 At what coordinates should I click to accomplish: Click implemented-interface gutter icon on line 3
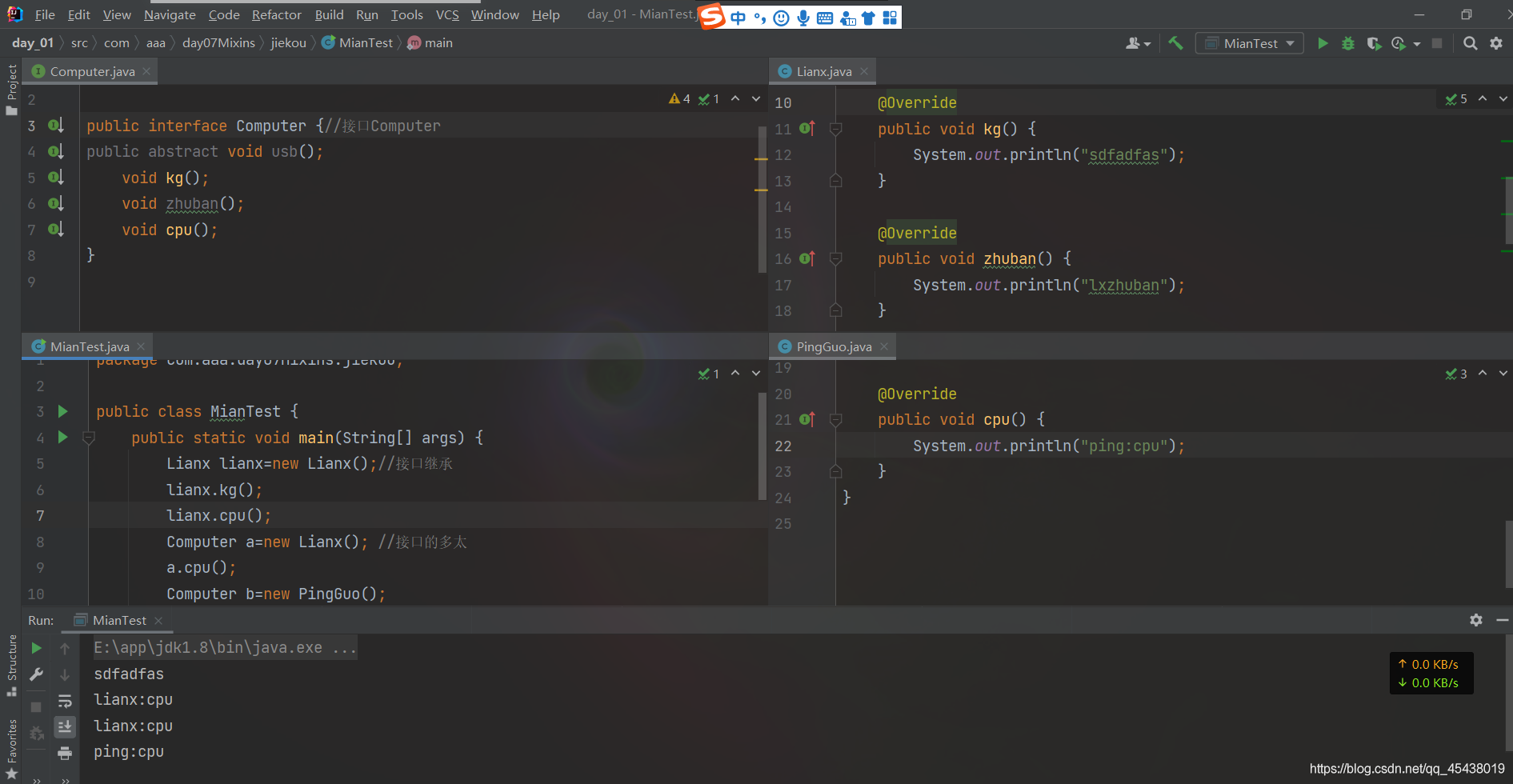(55, 126)
